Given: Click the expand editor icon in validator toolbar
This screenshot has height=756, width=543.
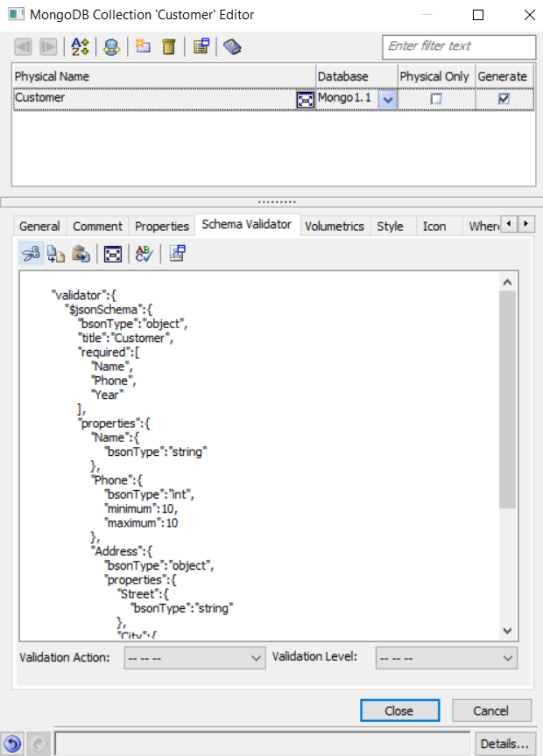Looking at the screenshot, I should point(113,254).
